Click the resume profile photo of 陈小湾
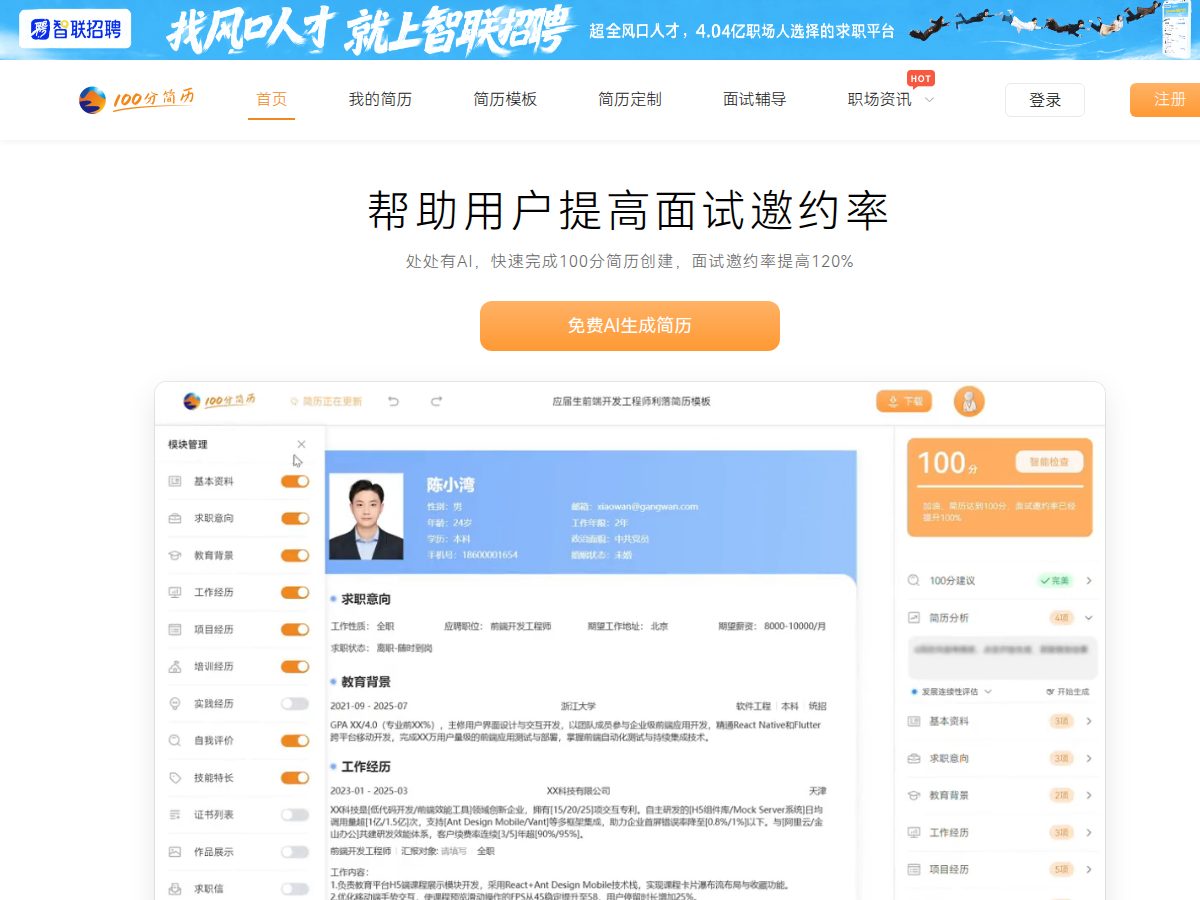Image resolution: width=1200 pixels, height=900 pixels. [366, 516]
